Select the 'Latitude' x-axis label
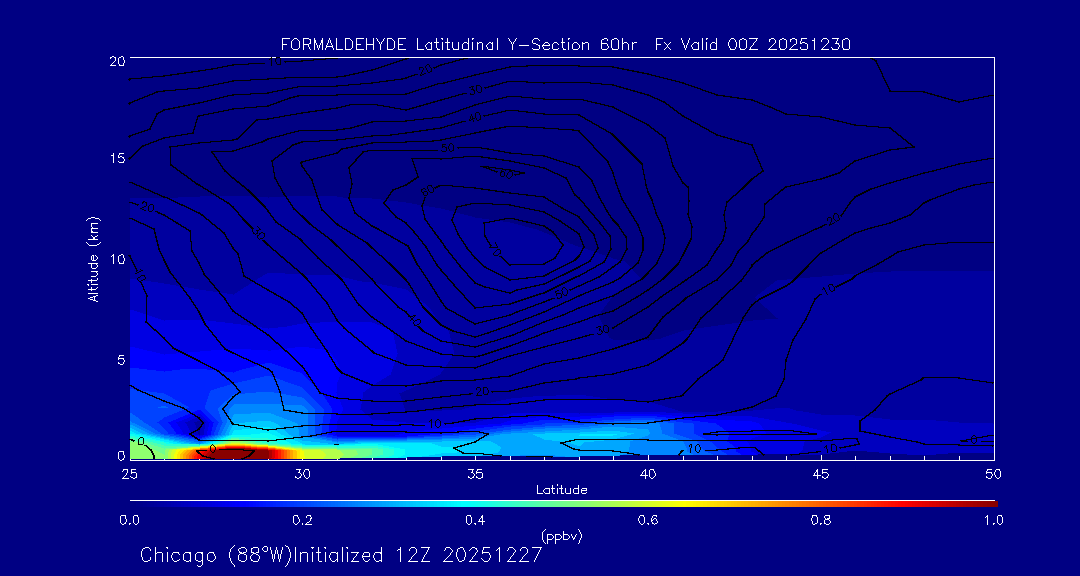 pos(561,489)
